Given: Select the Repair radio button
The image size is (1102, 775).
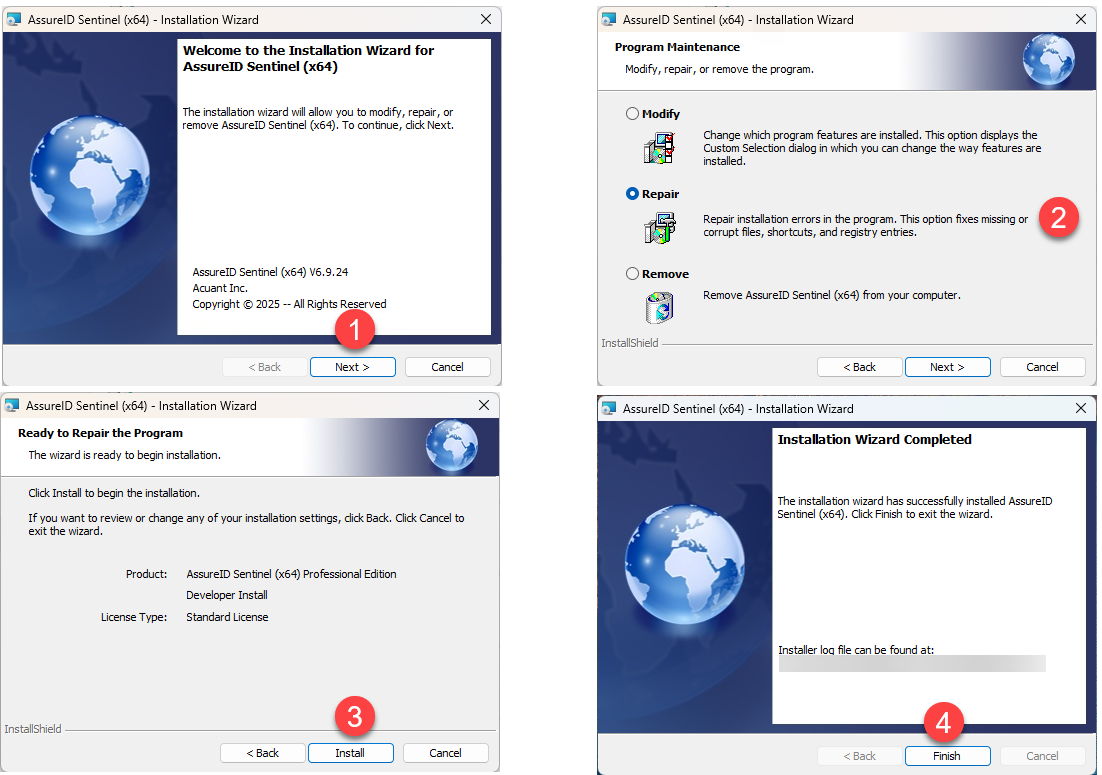Looking at the screenshot, I should click(632, 194).
